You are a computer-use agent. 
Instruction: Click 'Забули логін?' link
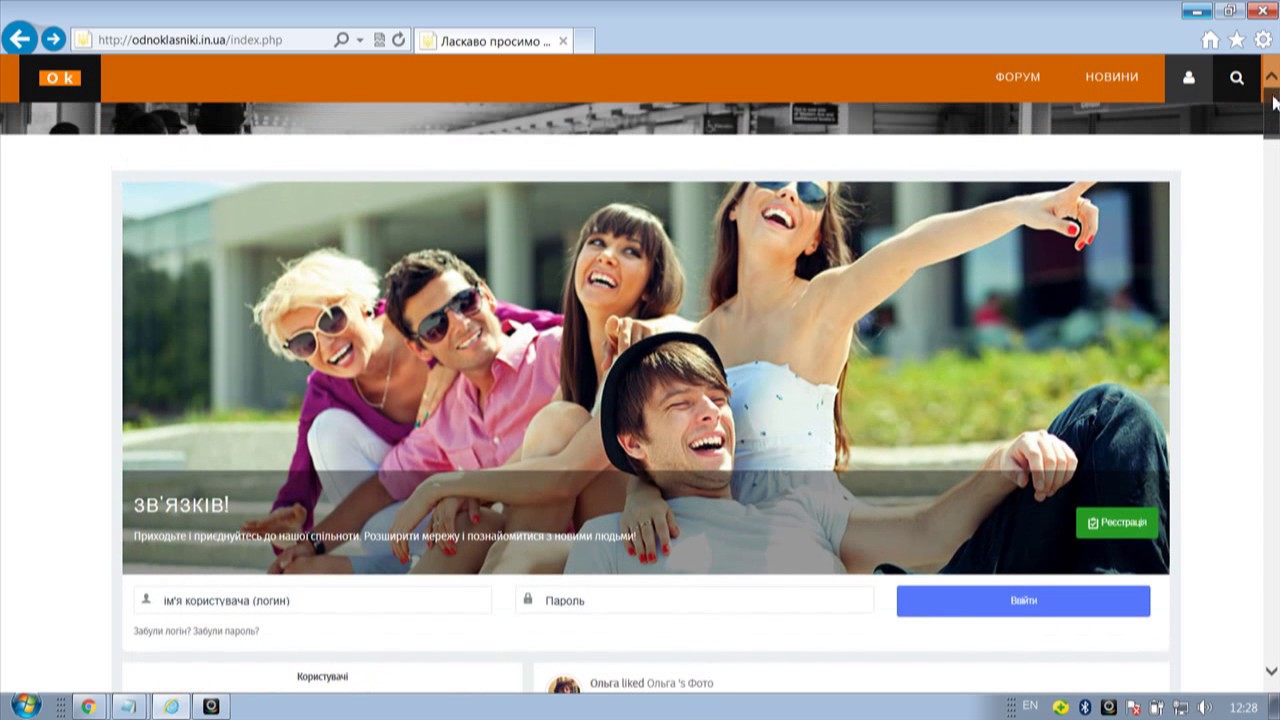coord(162,631)
